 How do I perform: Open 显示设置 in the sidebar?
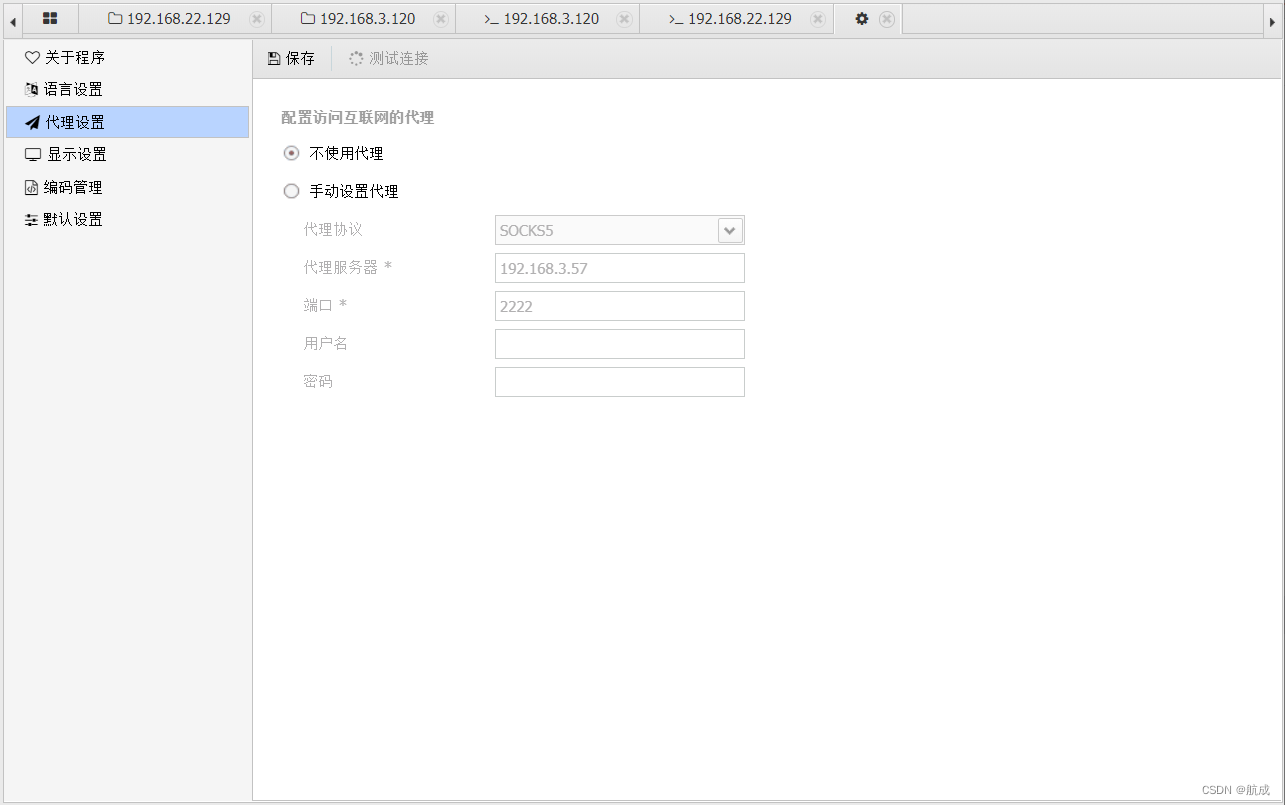pyautogui.click(x=128, y=155)
